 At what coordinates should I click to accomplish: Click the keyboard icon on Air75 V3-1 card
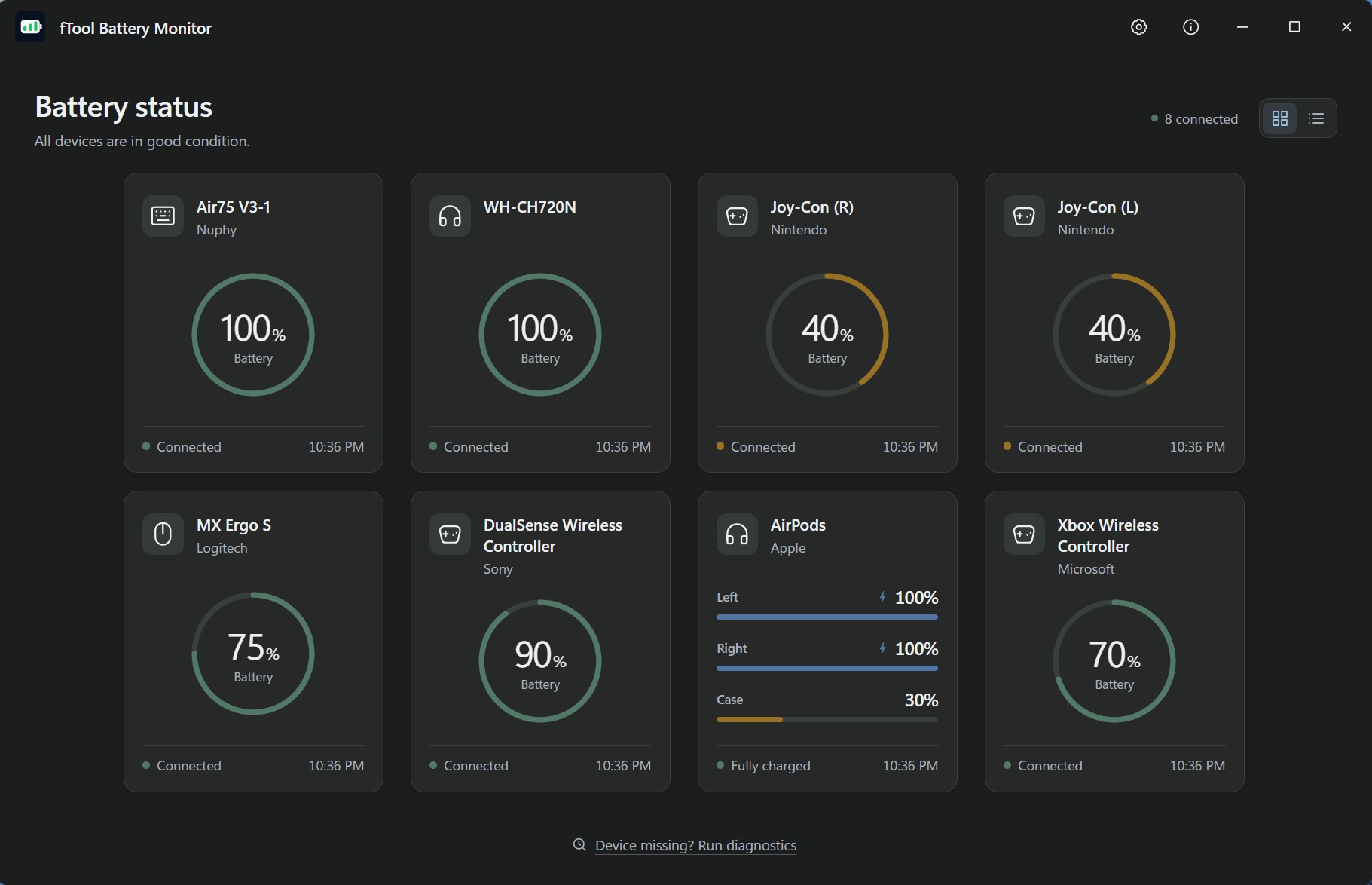coord(163,216)
